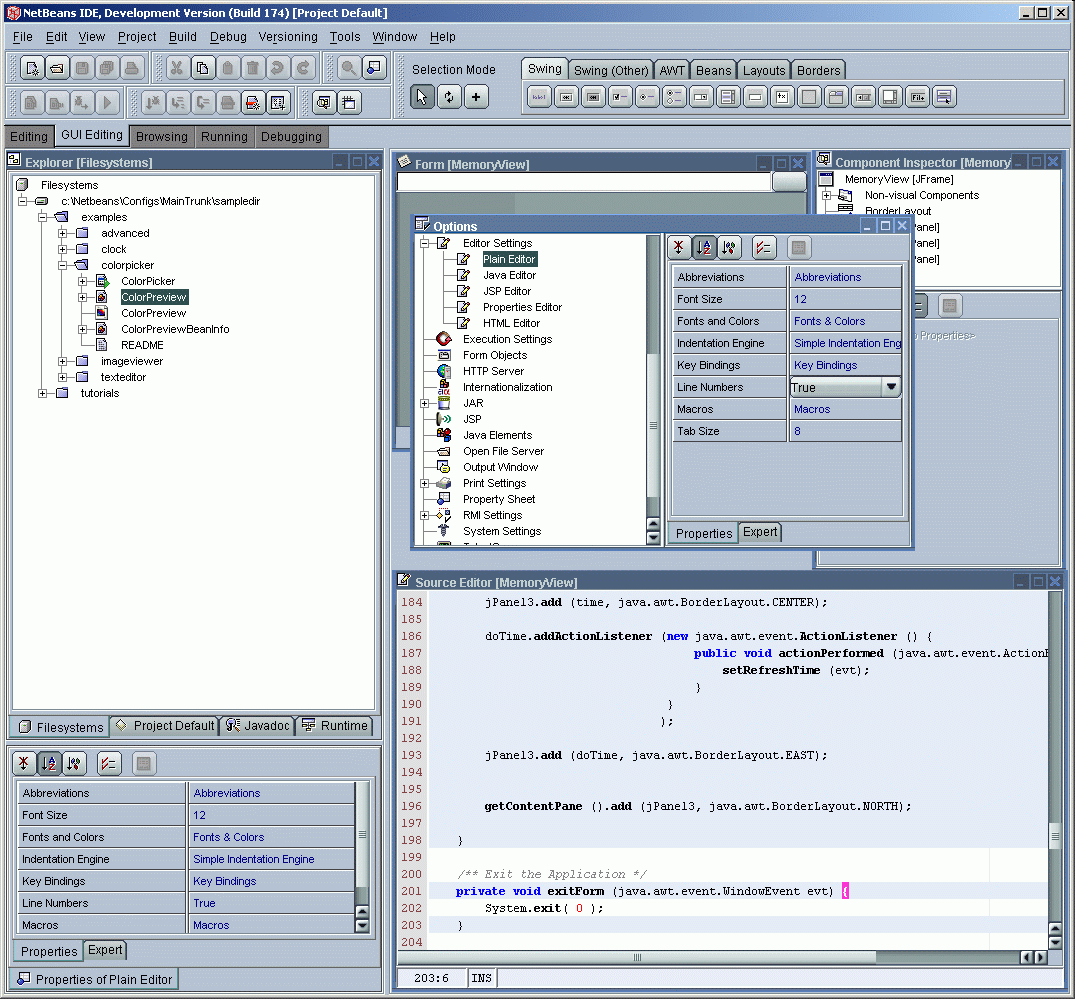Toggle the red-checklist filter button in Options property sheet
The width and height of the screenshot is (1075, 999).
pos(764,248)
